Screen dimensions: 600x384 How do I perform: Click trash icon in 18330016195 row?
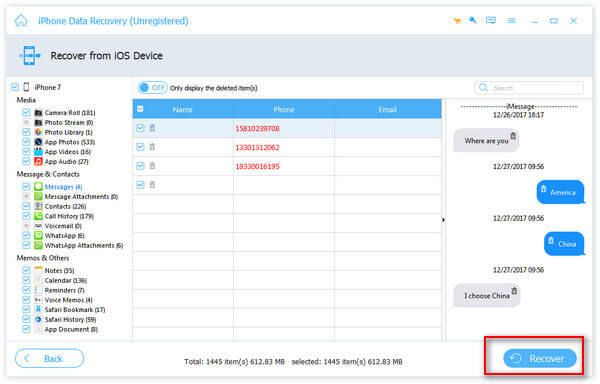click(x=152, y=166)
